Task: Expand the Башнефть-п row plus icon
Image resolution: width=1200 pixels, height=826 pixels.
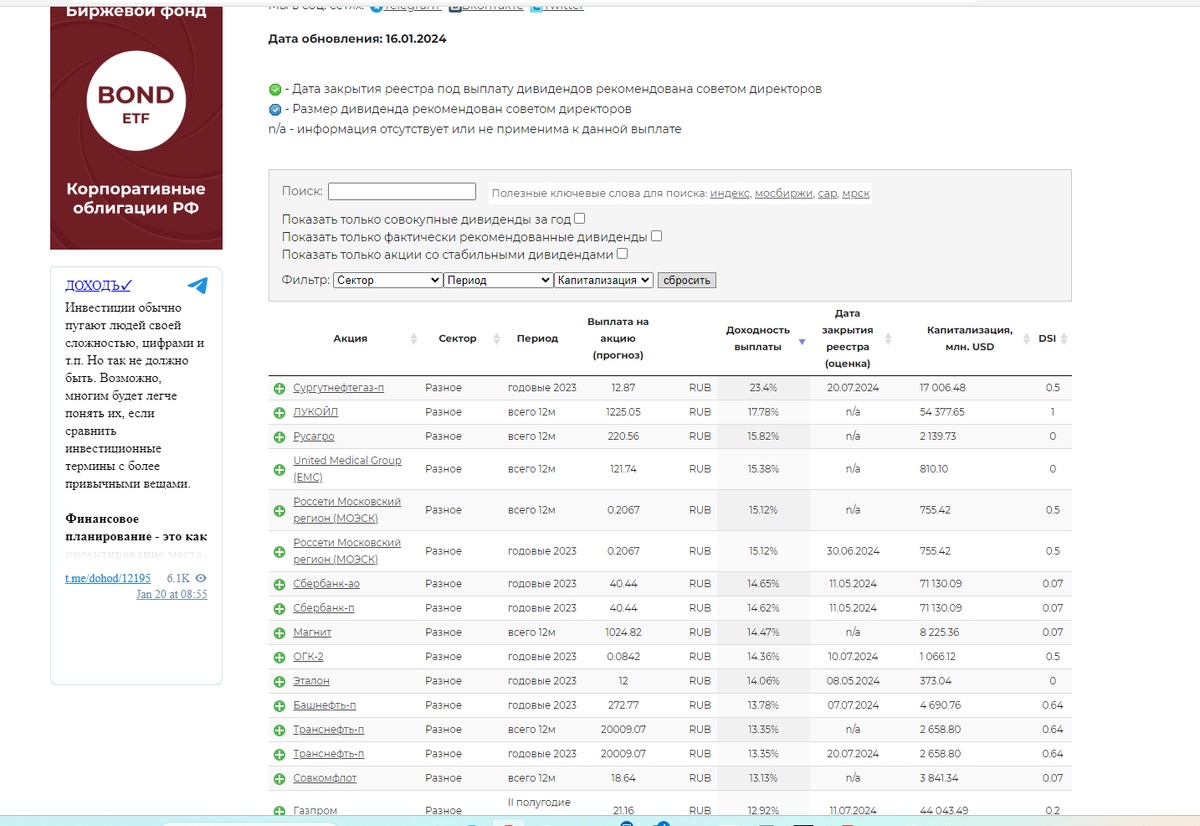Action: click(280, 706)
